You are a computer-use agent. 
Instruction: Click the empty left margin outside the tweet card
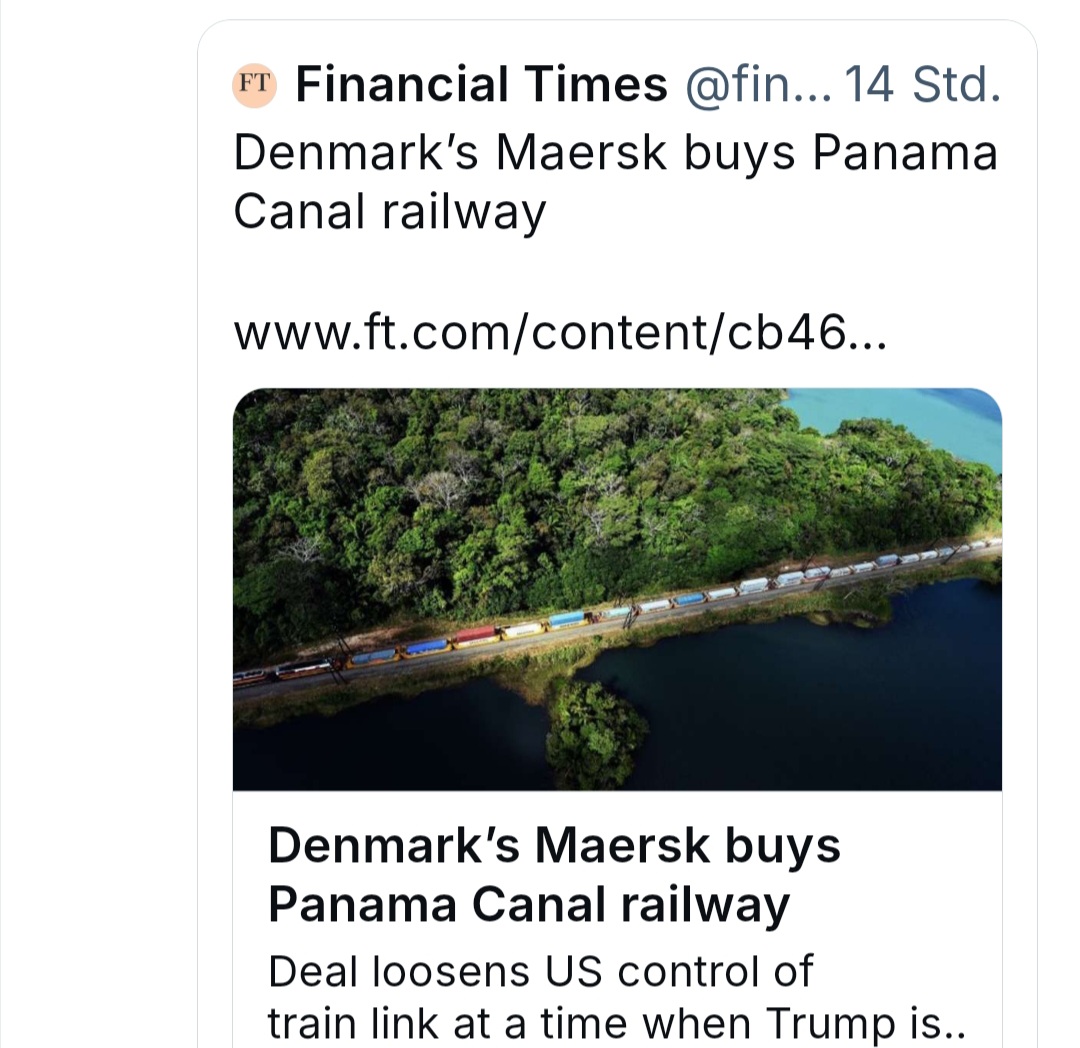(98, 523)
